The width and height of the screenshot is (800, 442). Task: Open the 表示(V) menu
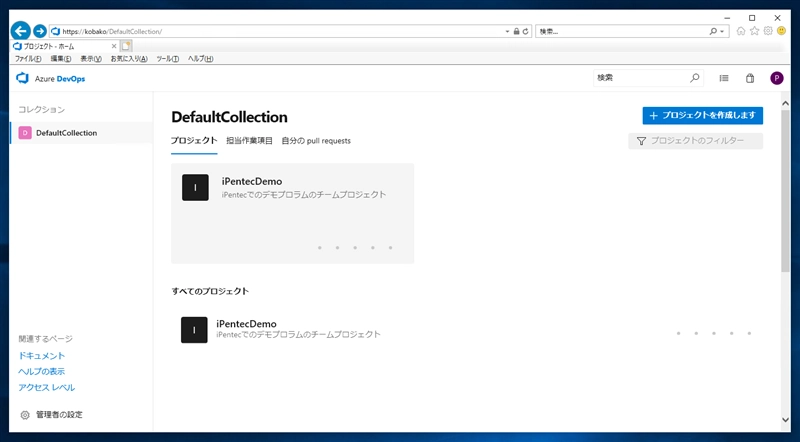pyautogui.click(x=91, y=59)
